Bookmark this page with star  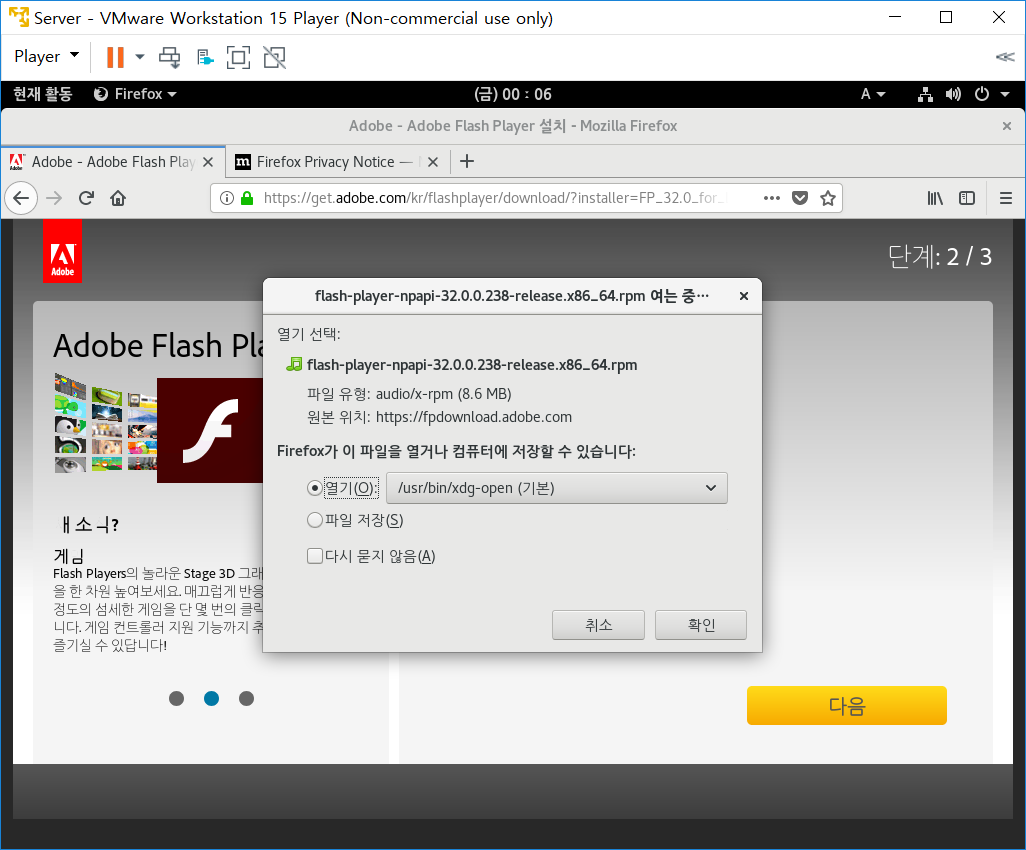[x=828, y=198]
